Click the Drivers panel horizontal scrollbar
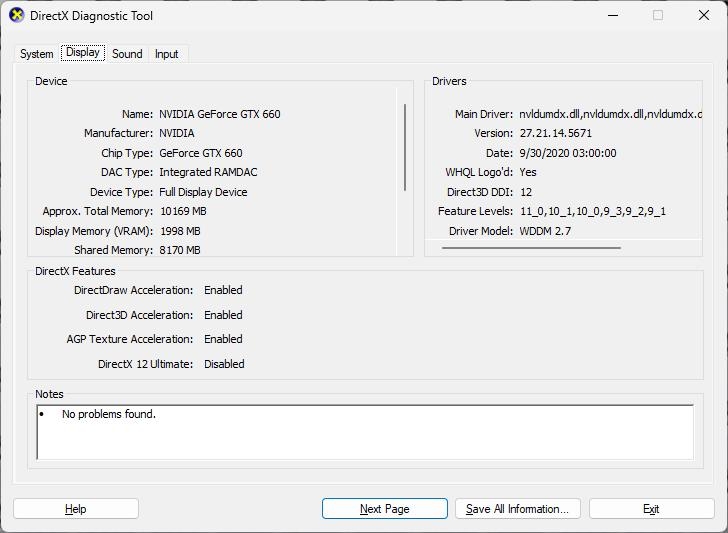 (531, 248)
